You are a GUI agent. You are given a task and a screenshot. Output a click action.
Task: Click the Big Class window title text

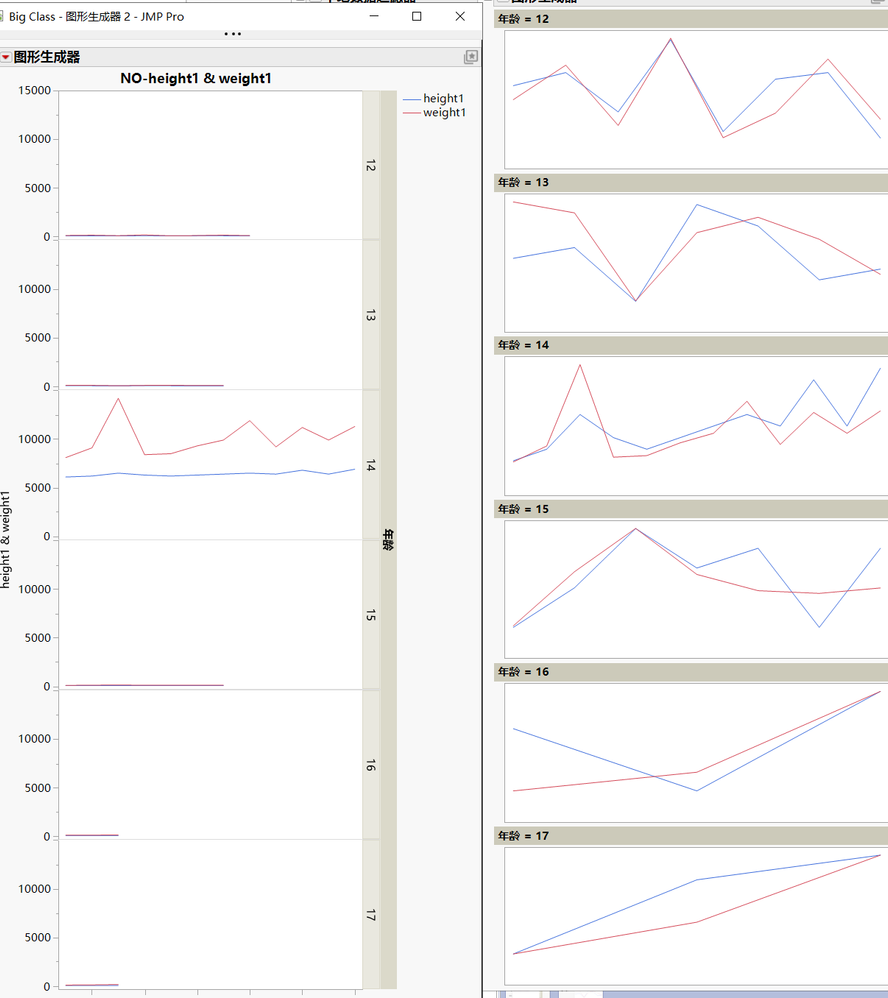pyautogui.click(x=96, y=17)
